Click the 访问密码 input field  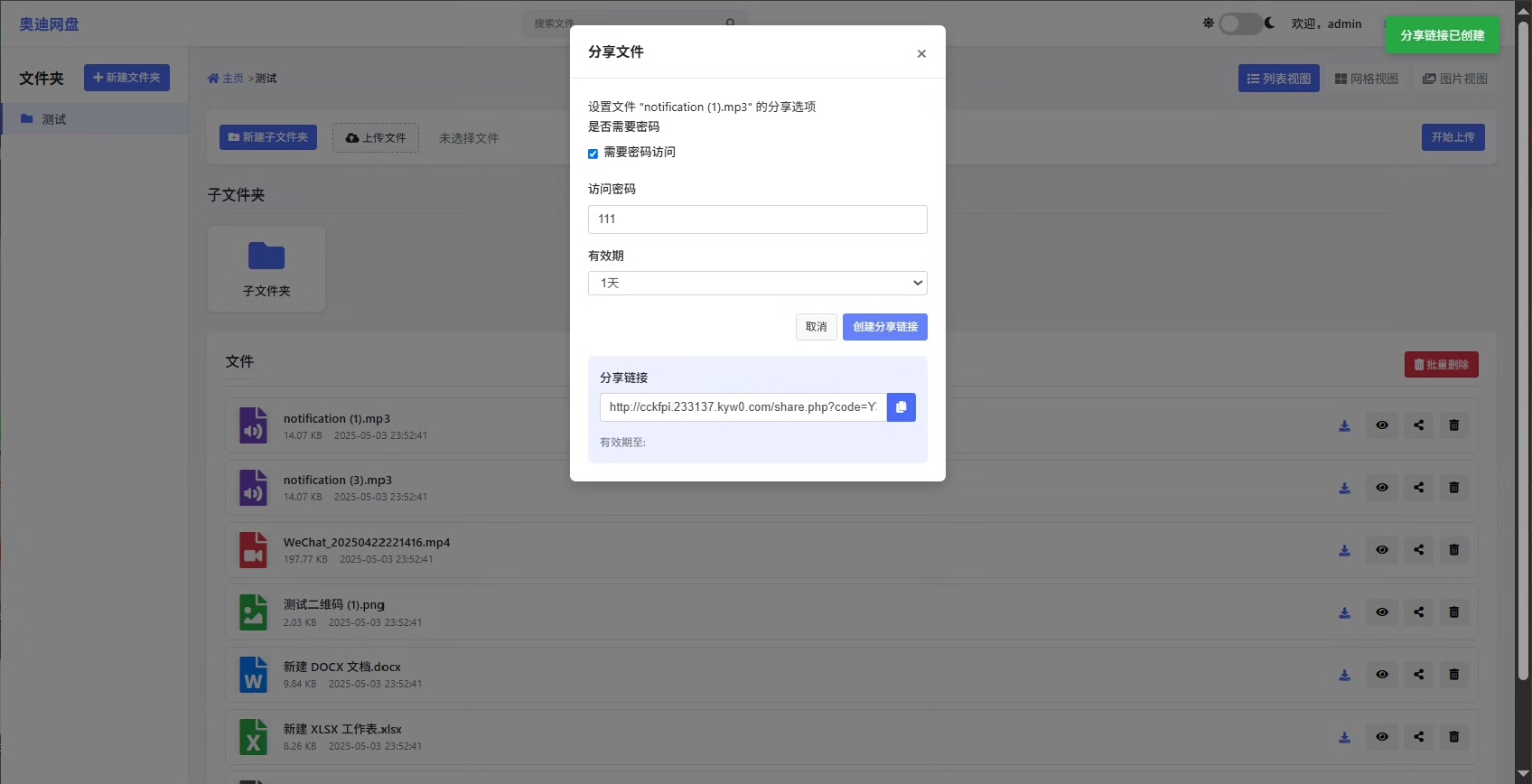click(x=757, y=219)
